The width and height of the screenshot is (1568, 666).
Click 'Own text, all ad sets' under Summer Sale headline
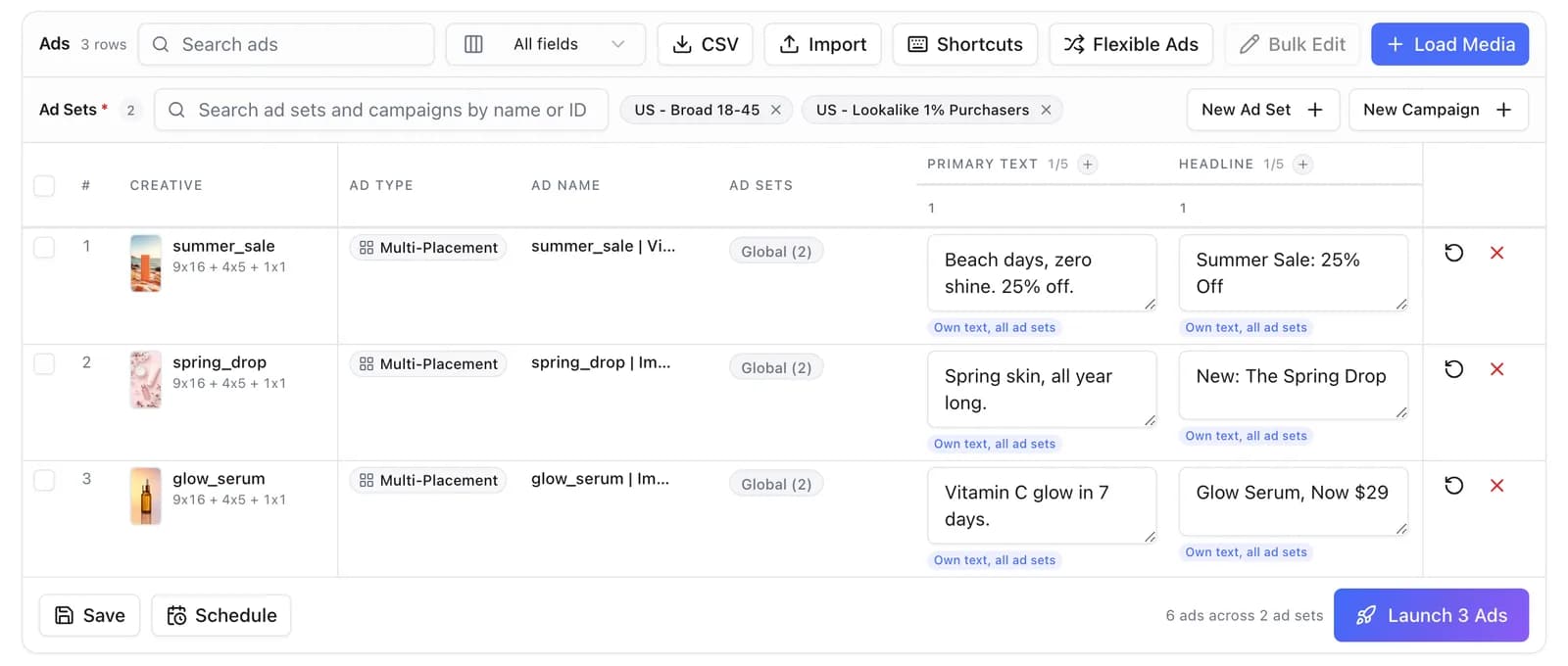pyautogui.click(x=1246, y=328)
